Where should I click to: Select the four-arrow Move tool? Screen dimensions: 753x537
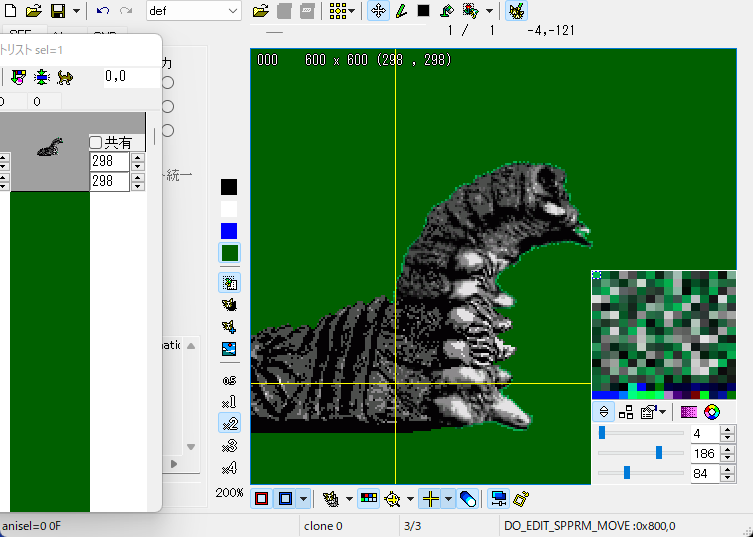tap(378, 11)
